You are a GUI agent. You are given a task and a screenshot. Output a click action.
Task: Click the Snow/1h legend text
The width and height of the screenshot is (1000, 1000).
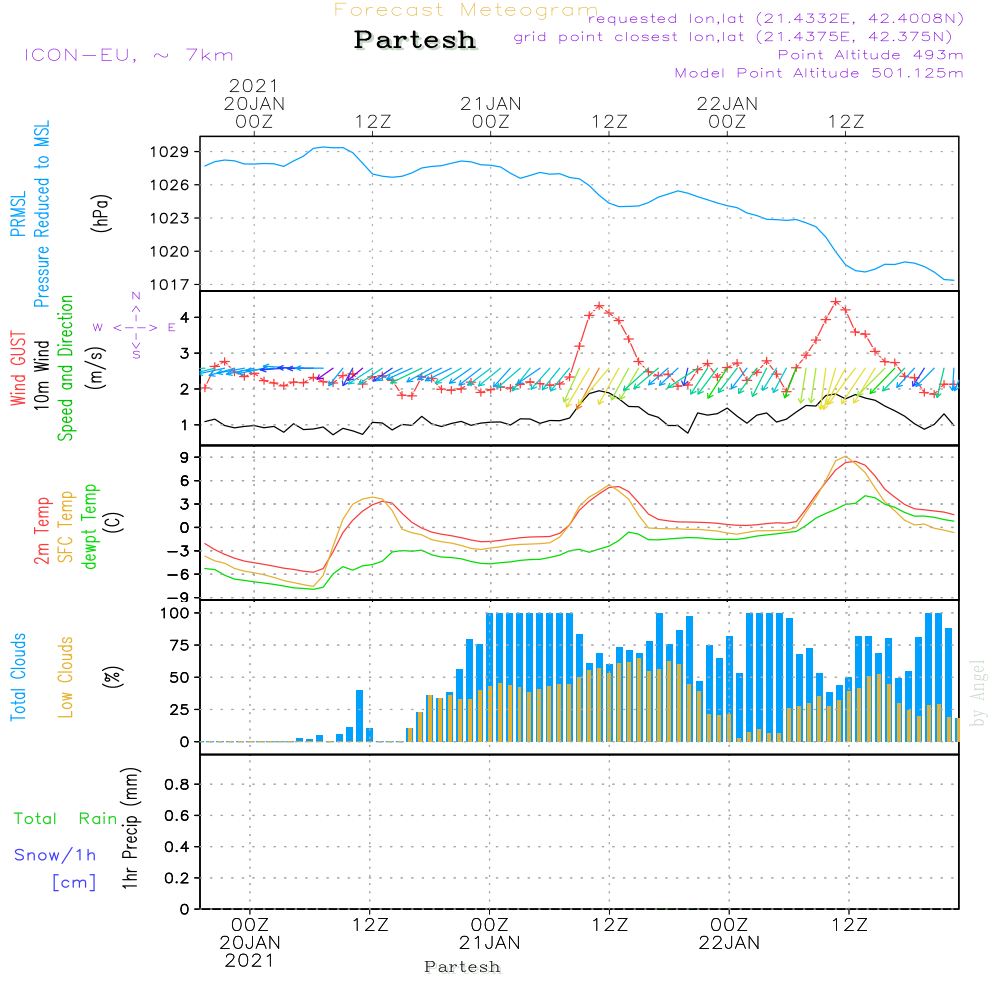coord(56,855)
